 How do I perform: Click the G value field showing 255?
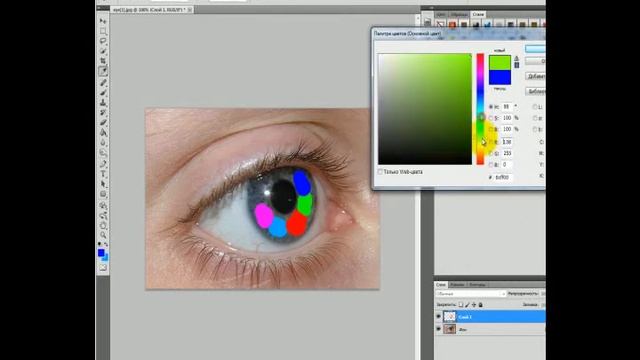pyautogui.click(x=507, y=153)
